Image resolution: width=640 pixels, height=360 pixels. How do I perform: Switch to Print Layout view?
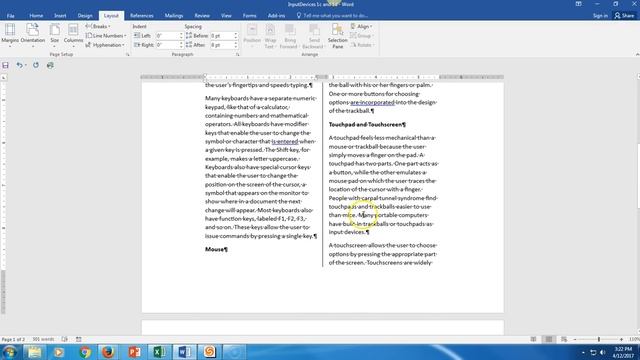tap(549, 340)
